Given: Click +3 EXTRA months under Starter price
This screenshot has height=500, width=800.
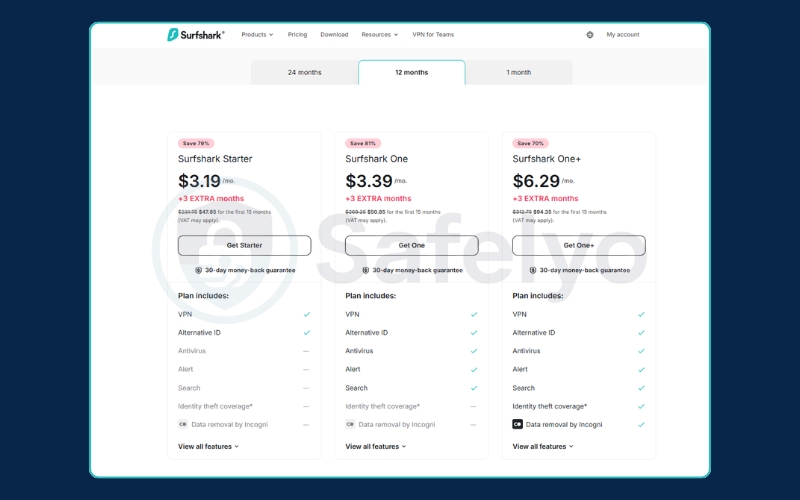Looking at the screenshot, I should [211, 198].
